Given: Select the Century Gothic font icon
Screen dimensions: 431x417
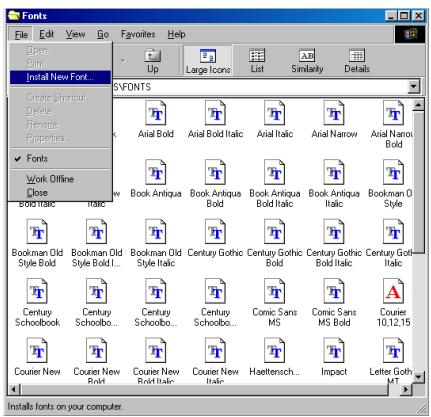Looking at the screenshot, I should point(215,232).
